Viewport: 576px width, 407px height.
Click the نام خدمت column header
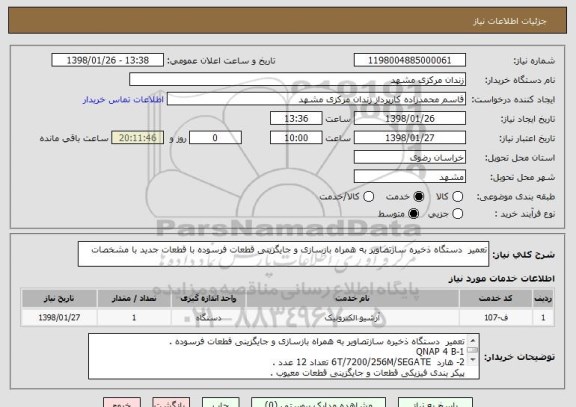coord(352,298)
